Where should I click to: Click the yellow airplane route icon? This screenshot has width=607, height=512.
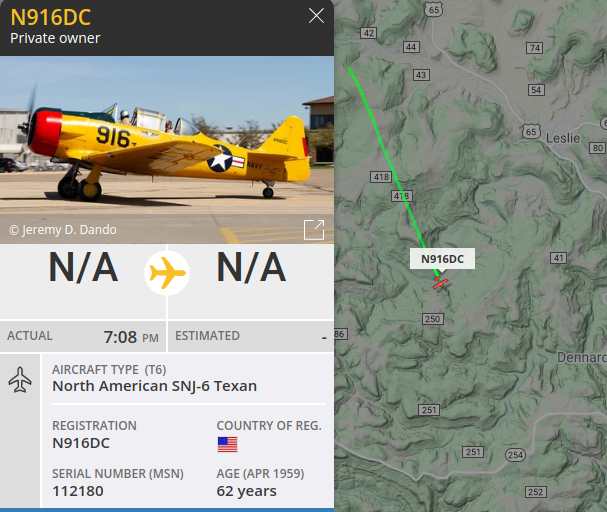[x=167, y=273]
